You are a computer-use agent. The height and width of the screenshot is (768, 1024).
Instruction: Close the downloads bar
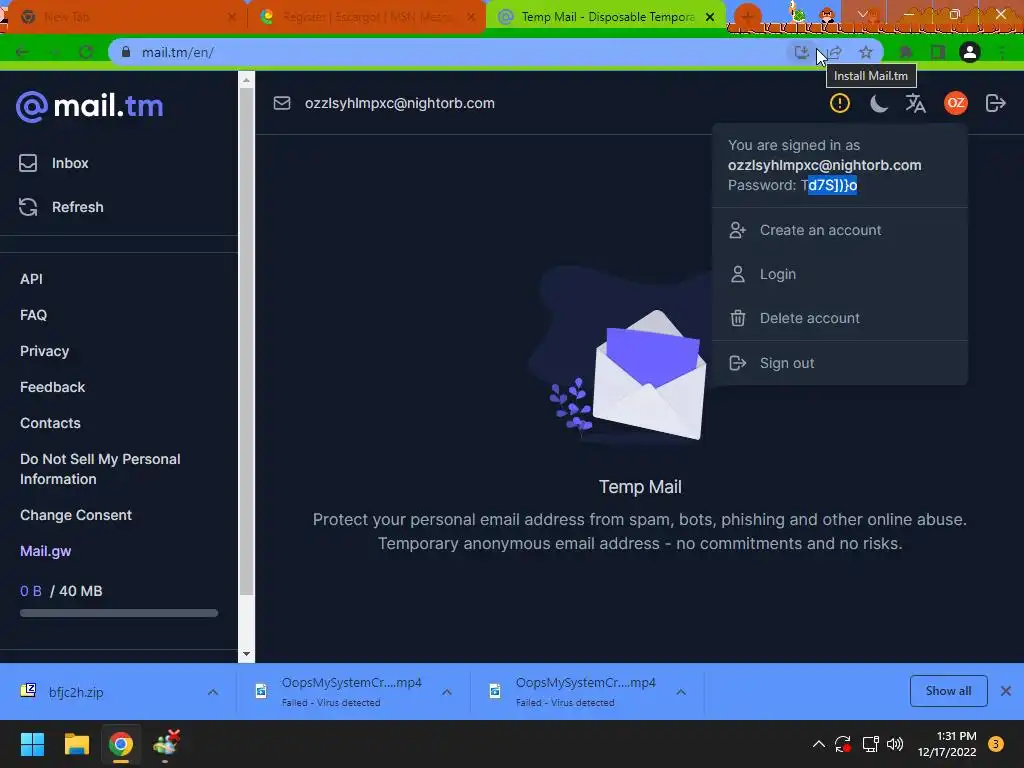[x=1006, y=691]
